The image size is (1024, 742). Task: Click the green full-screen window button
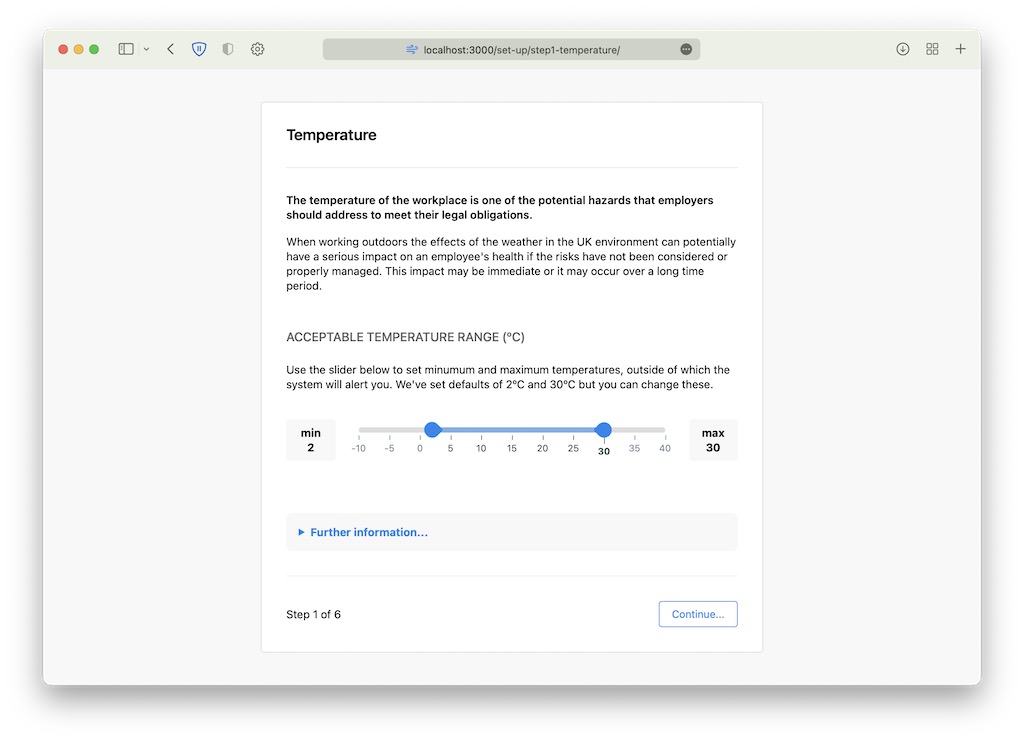coord(94,49)
